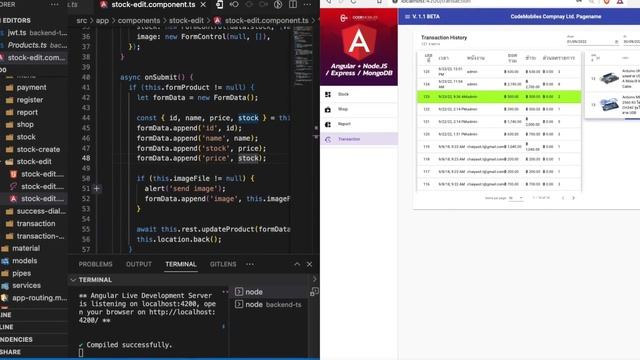Place cursor on line 48 formData.append price
This screenshot has height=360, width=640.
201,158
